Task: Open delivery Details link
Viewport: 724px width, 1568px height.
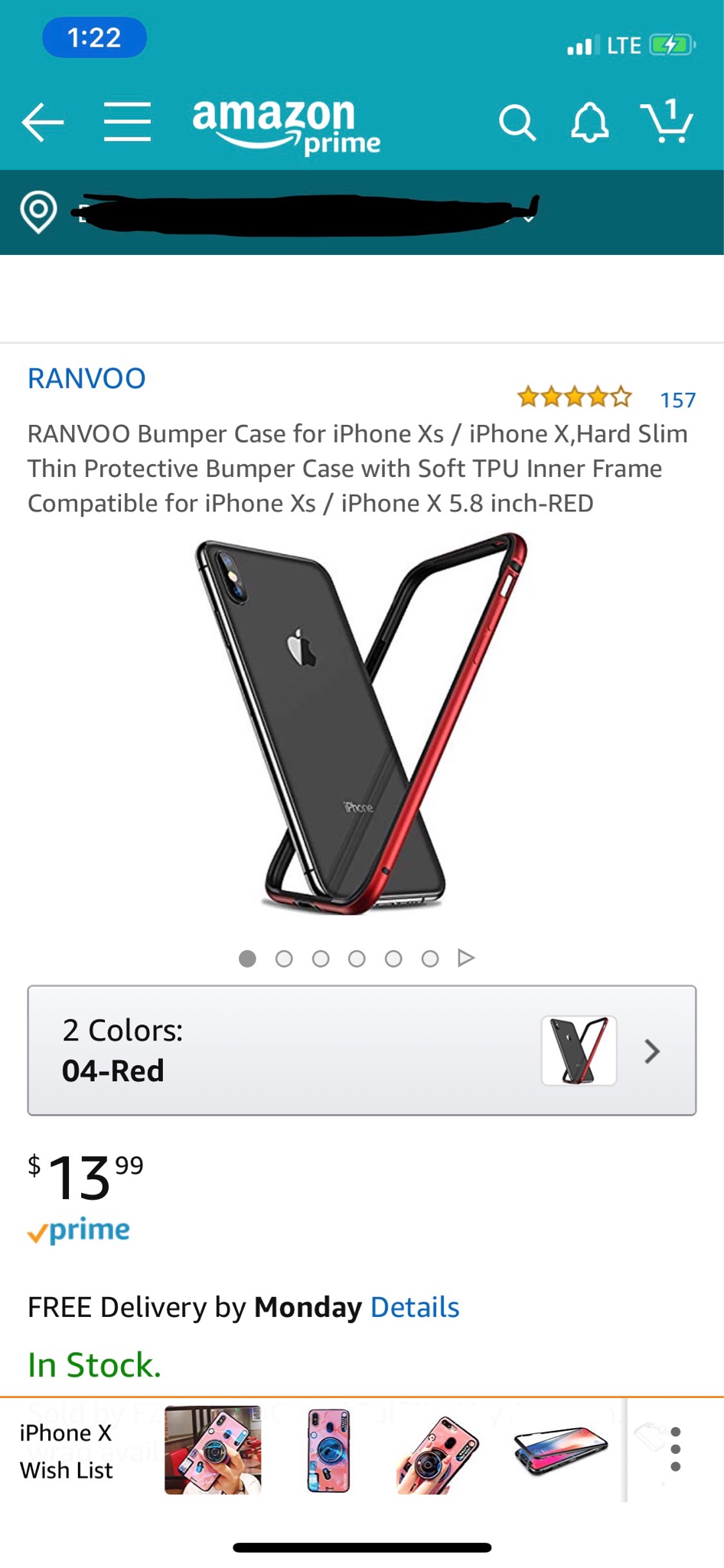Action: [x=415, y=1308]
